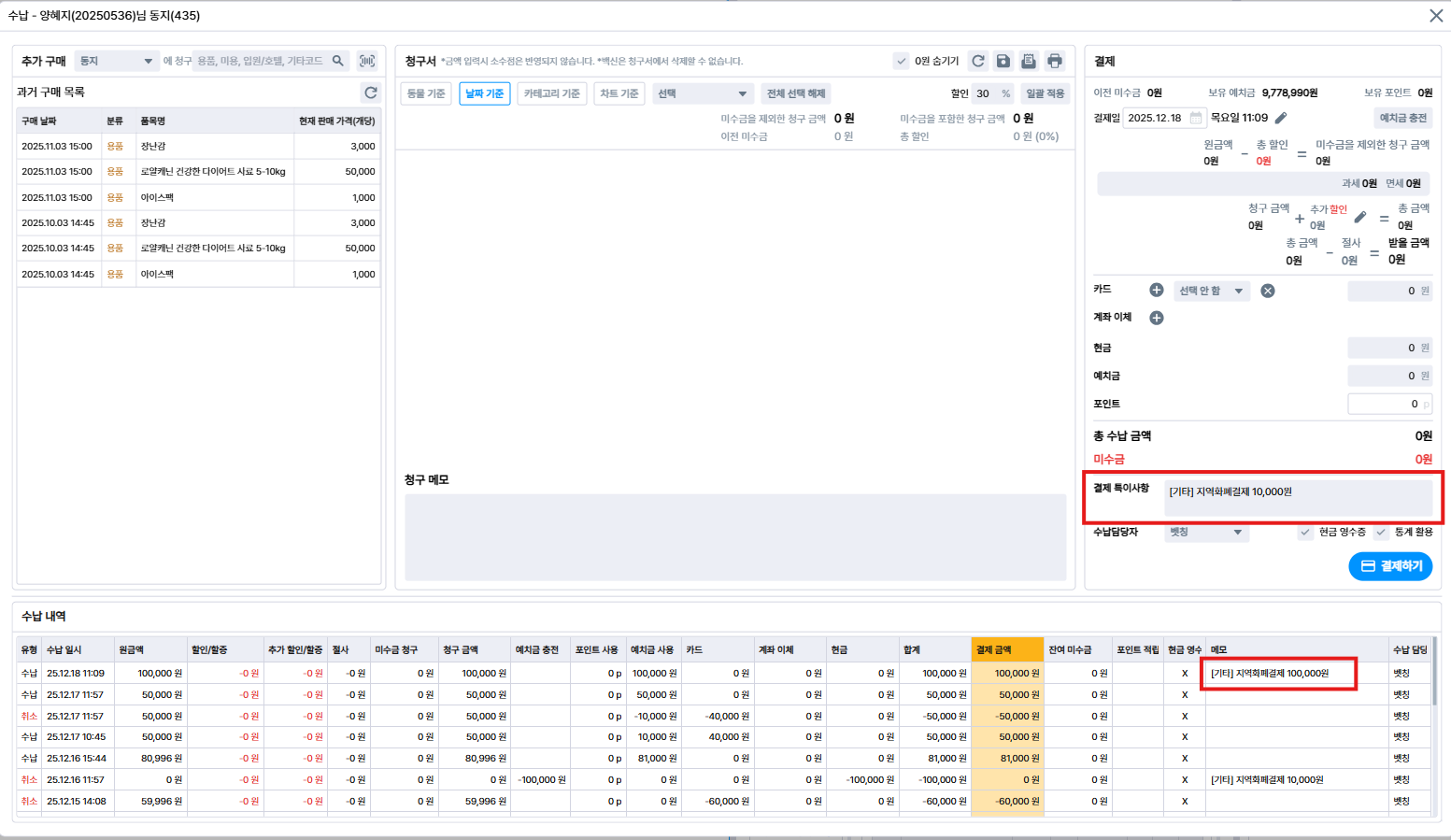Click the 결제하기 button
The height and width of the screenshot is (840, 1451).
click(1390, 566)
